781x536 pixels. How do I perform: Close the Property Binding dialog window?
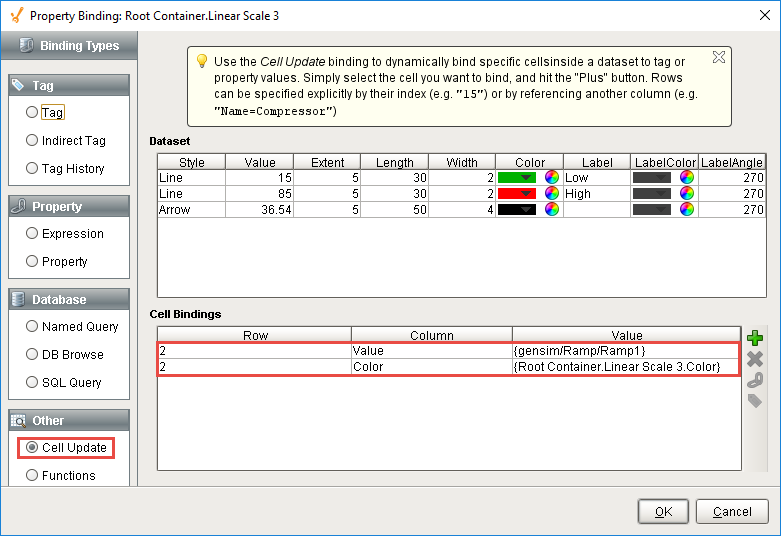coord(765,15)
